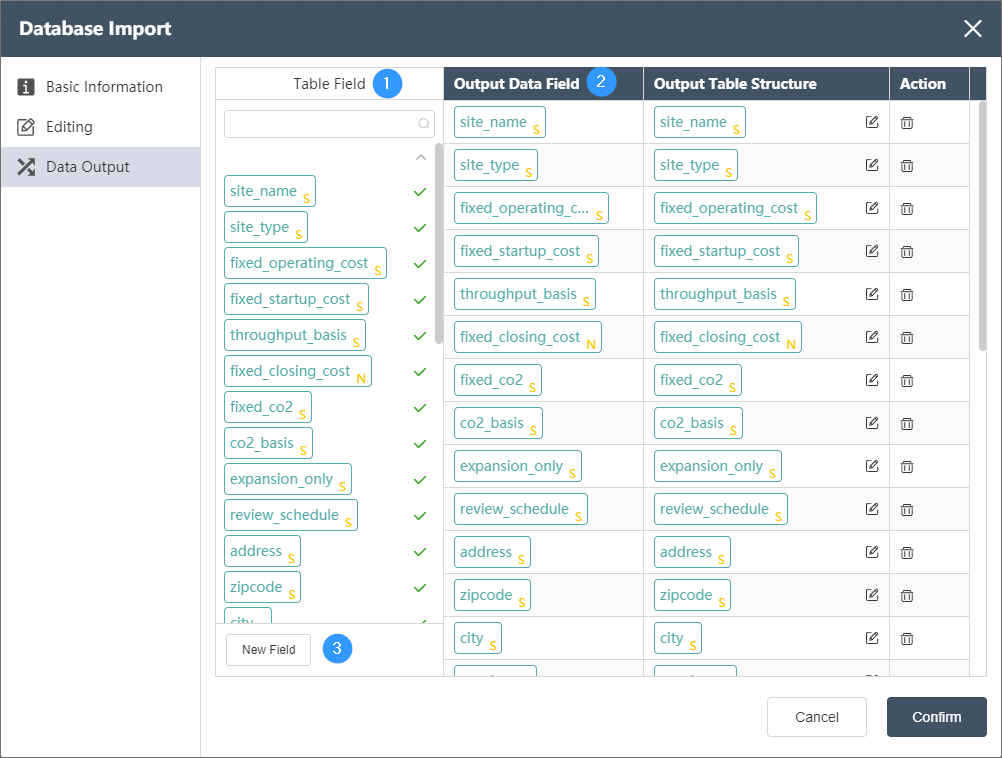The height and width of the screenshot is (758, 1002).
Task: Delete the zipcode output row
Action: 907,595
